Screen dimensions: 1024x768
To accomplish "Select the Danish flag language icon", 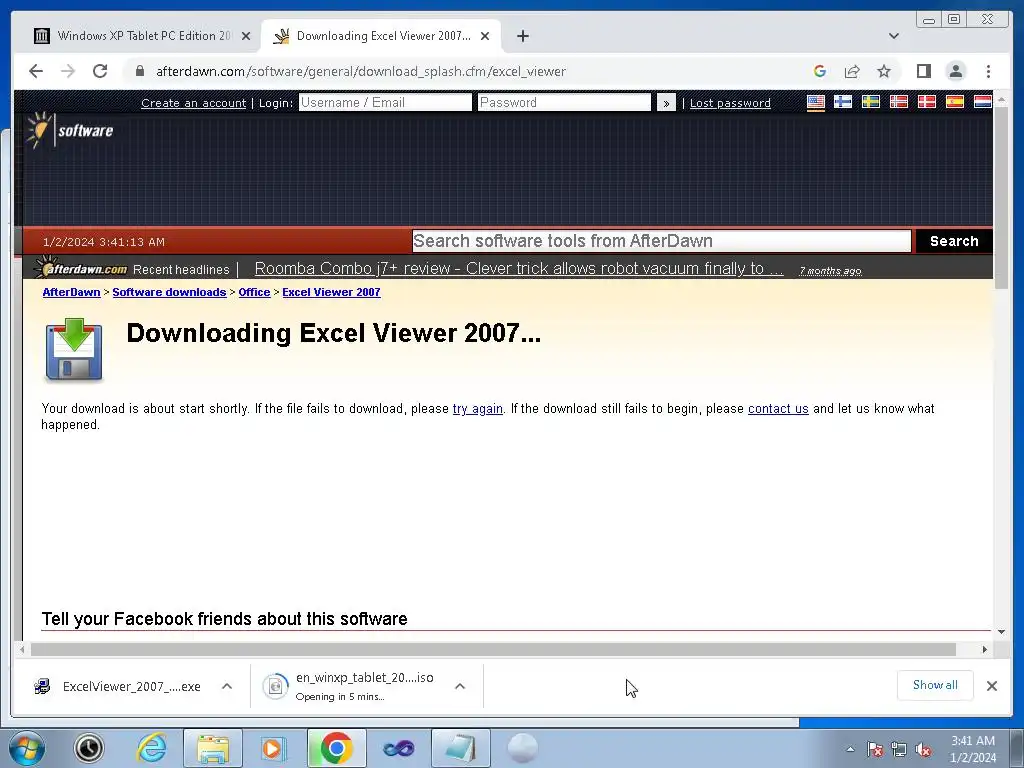I will (x=927, y=102).
